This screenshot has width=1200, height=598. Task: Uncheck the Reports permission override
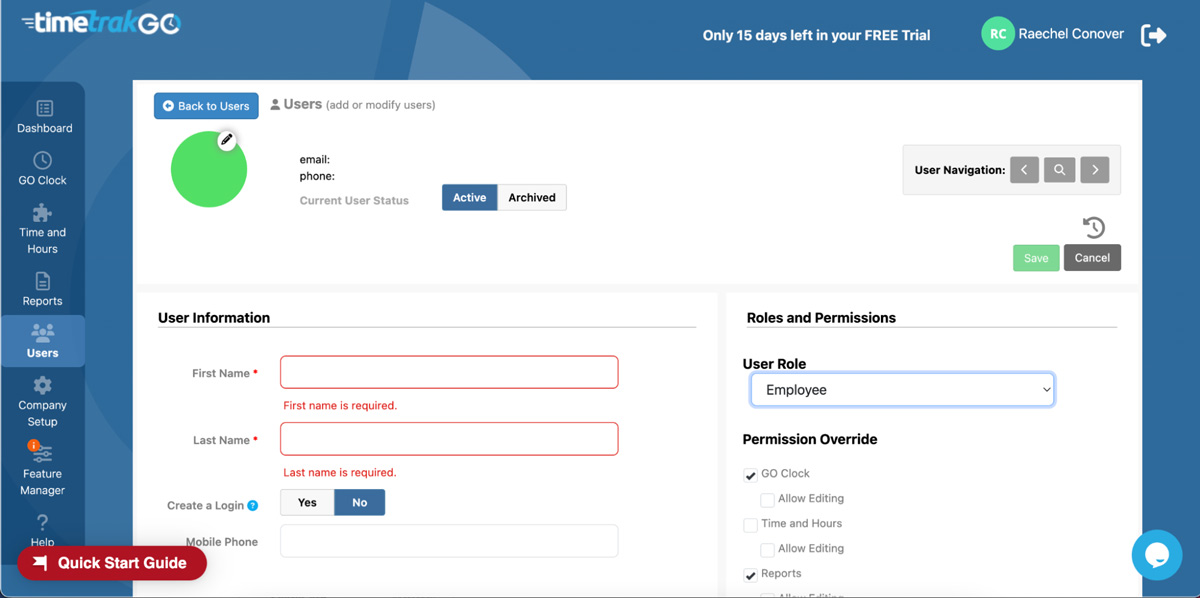tap(750, 574)
